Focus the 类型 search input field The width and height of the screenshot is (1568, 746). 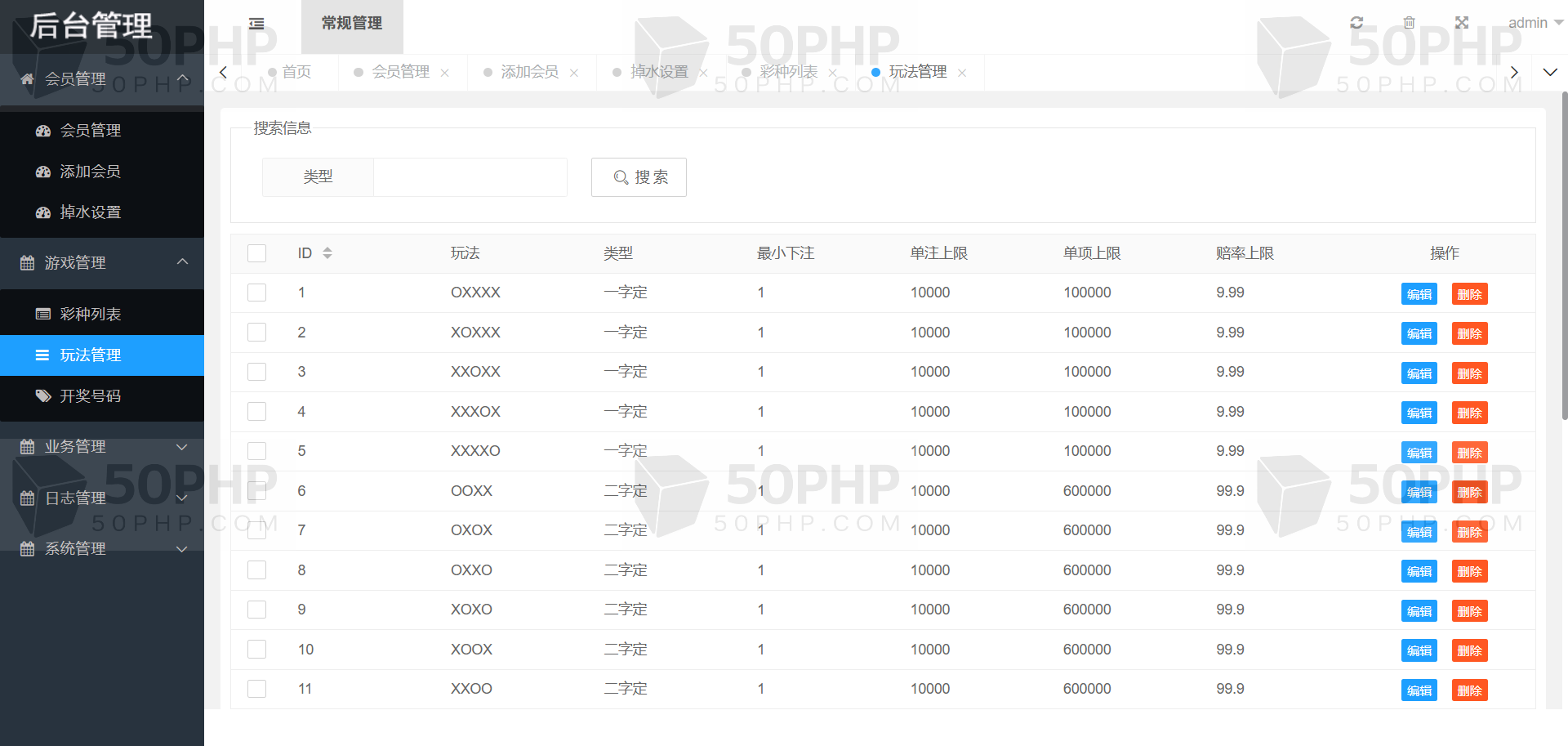click(470, 177)
